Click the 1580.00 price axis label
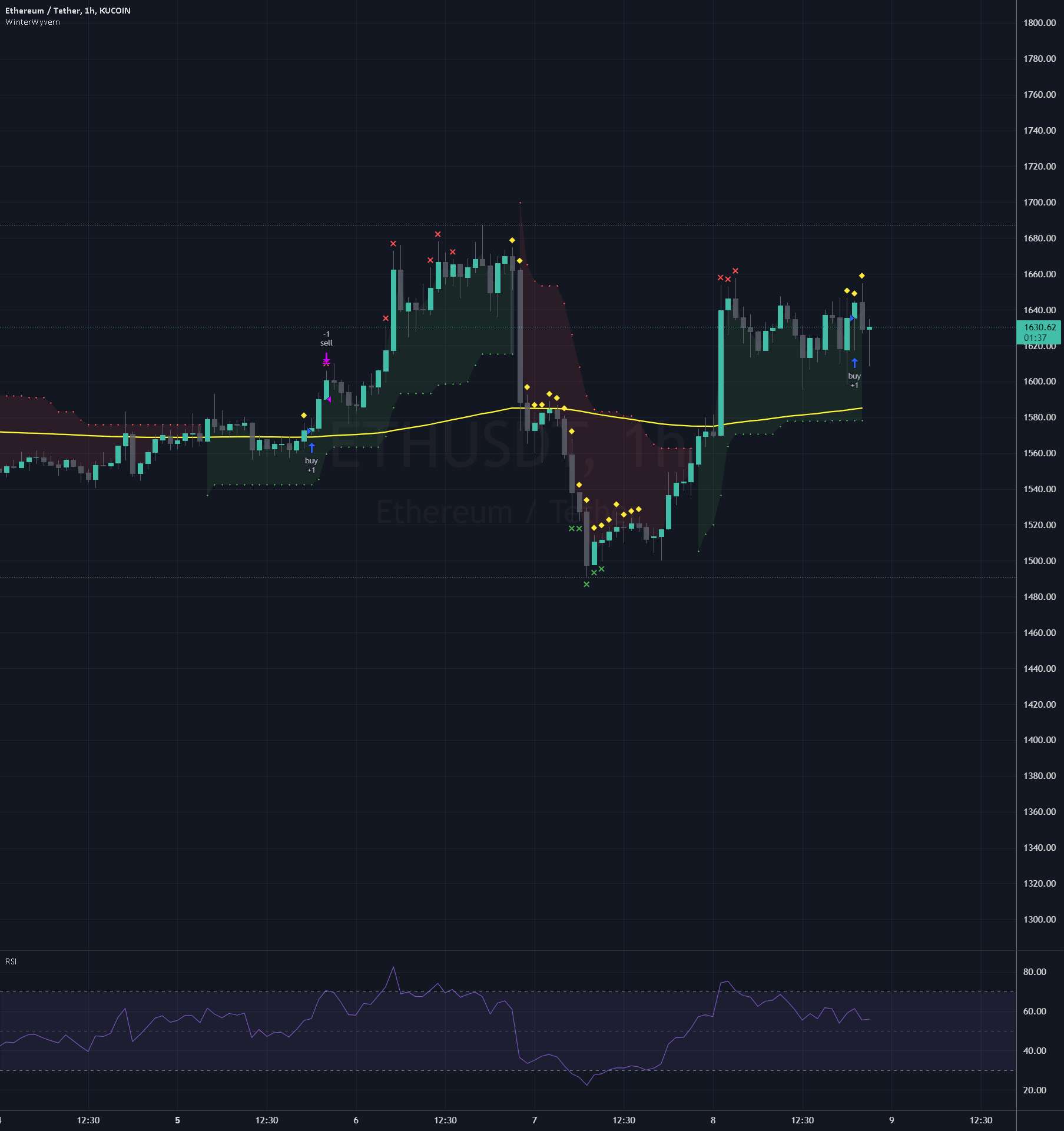Viewport: 1064px width, 1131px height. 1039,417
